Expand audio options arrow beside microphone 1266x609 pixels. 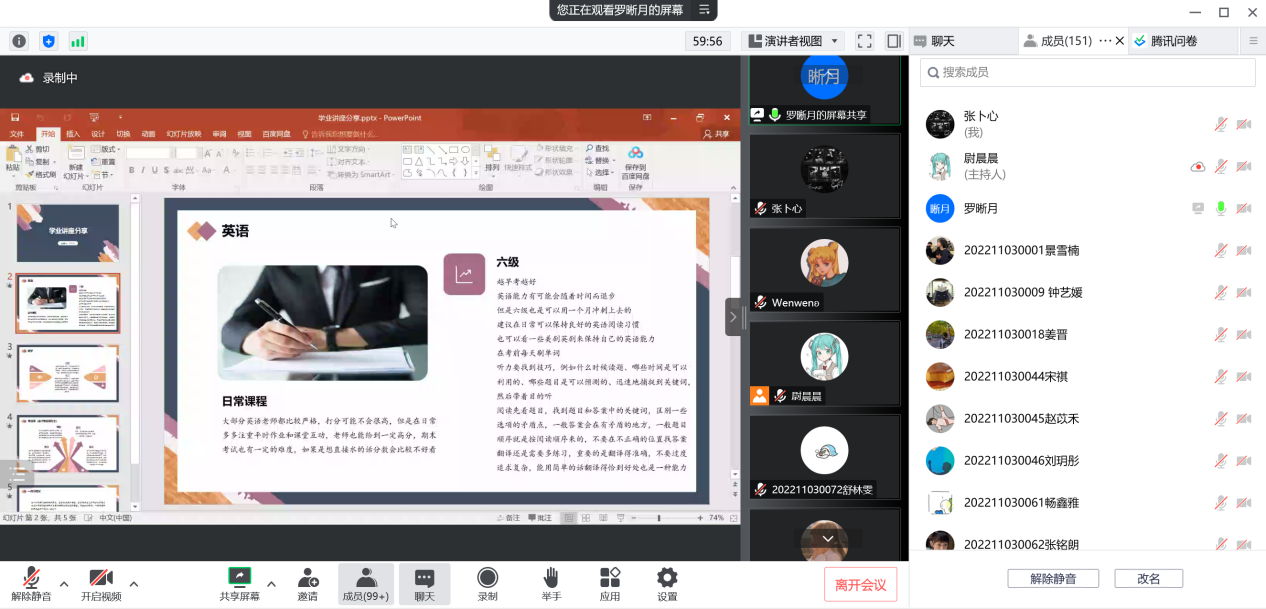(x=64, y=584)
